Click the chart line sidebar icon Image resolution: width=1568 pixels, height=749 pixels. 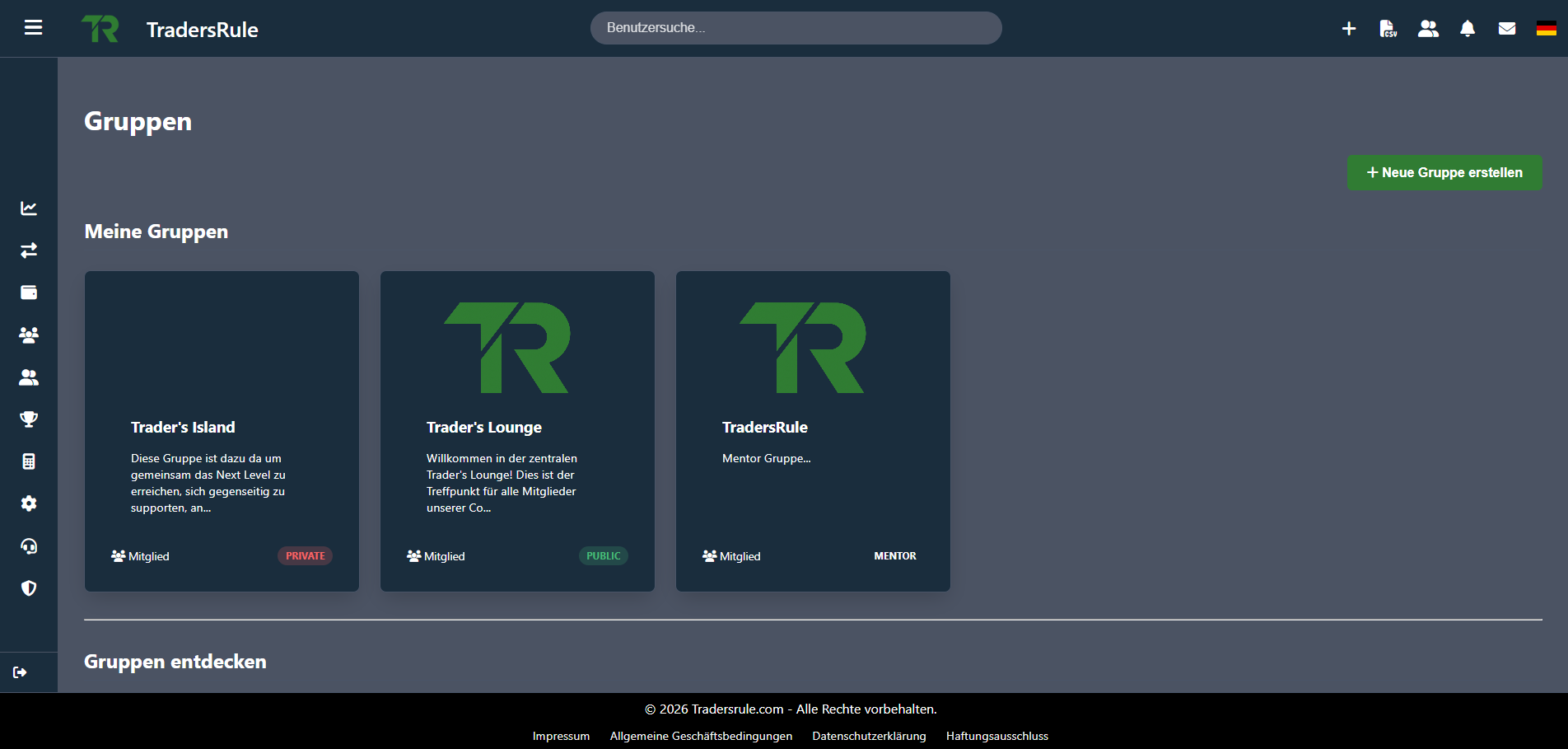click(x=29, y=208)
